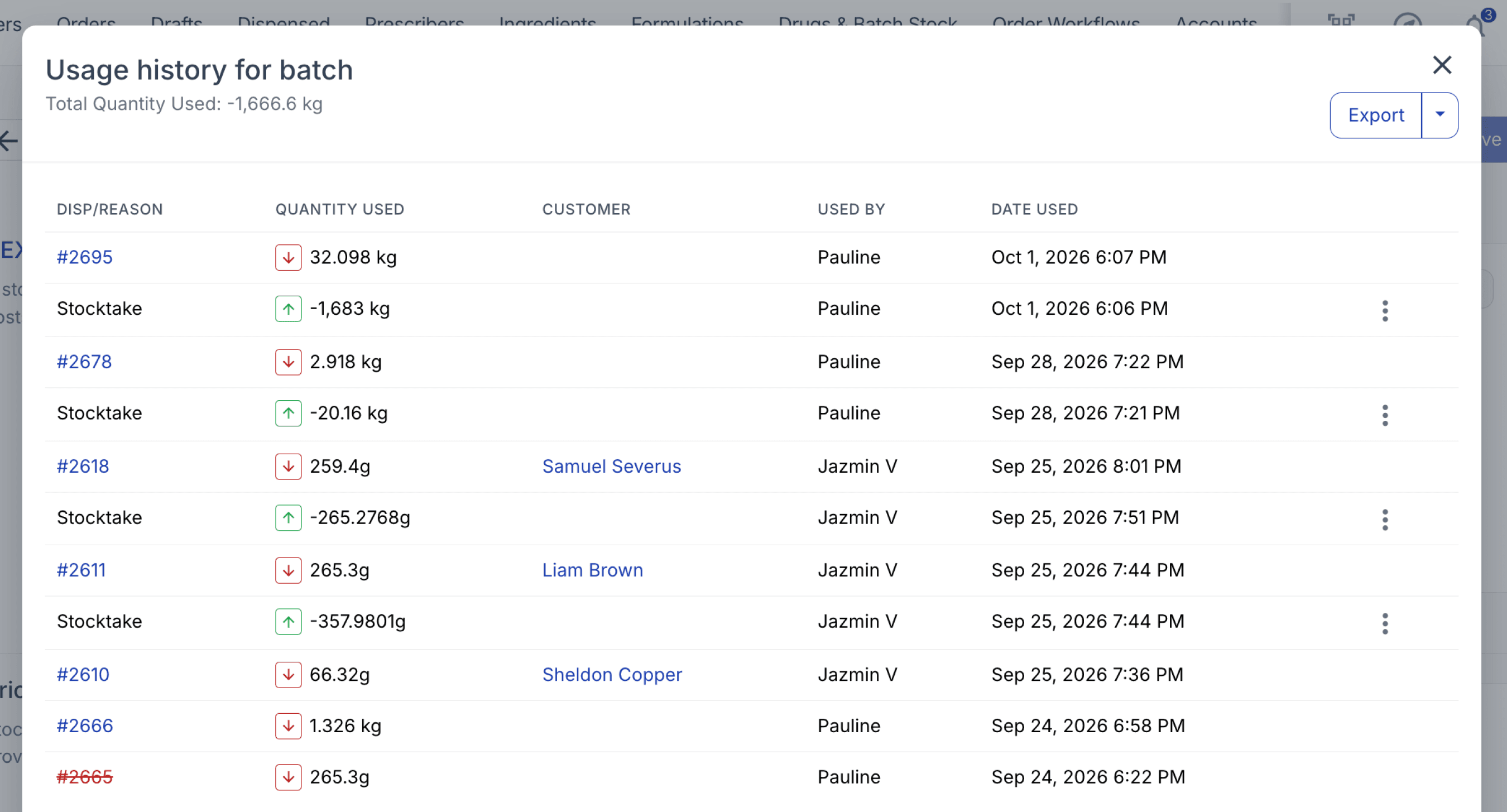Open kebab menu for -265.2768g Stocktake row
Image resolution: width=1507 pixels, height=812 pixels.
tap(1385, 520)
